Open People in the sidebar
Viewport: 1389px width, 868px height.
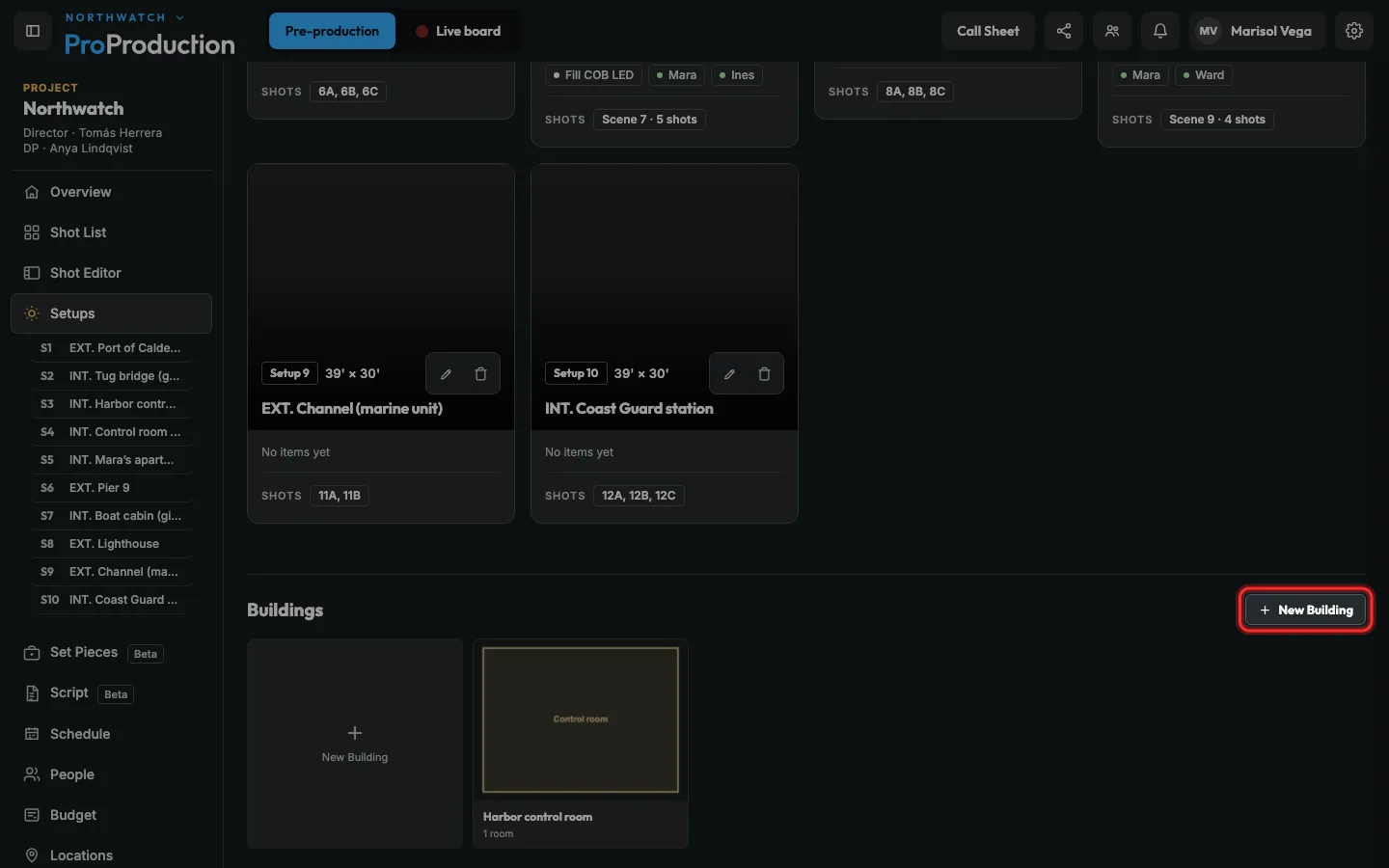tap(111, 774)
